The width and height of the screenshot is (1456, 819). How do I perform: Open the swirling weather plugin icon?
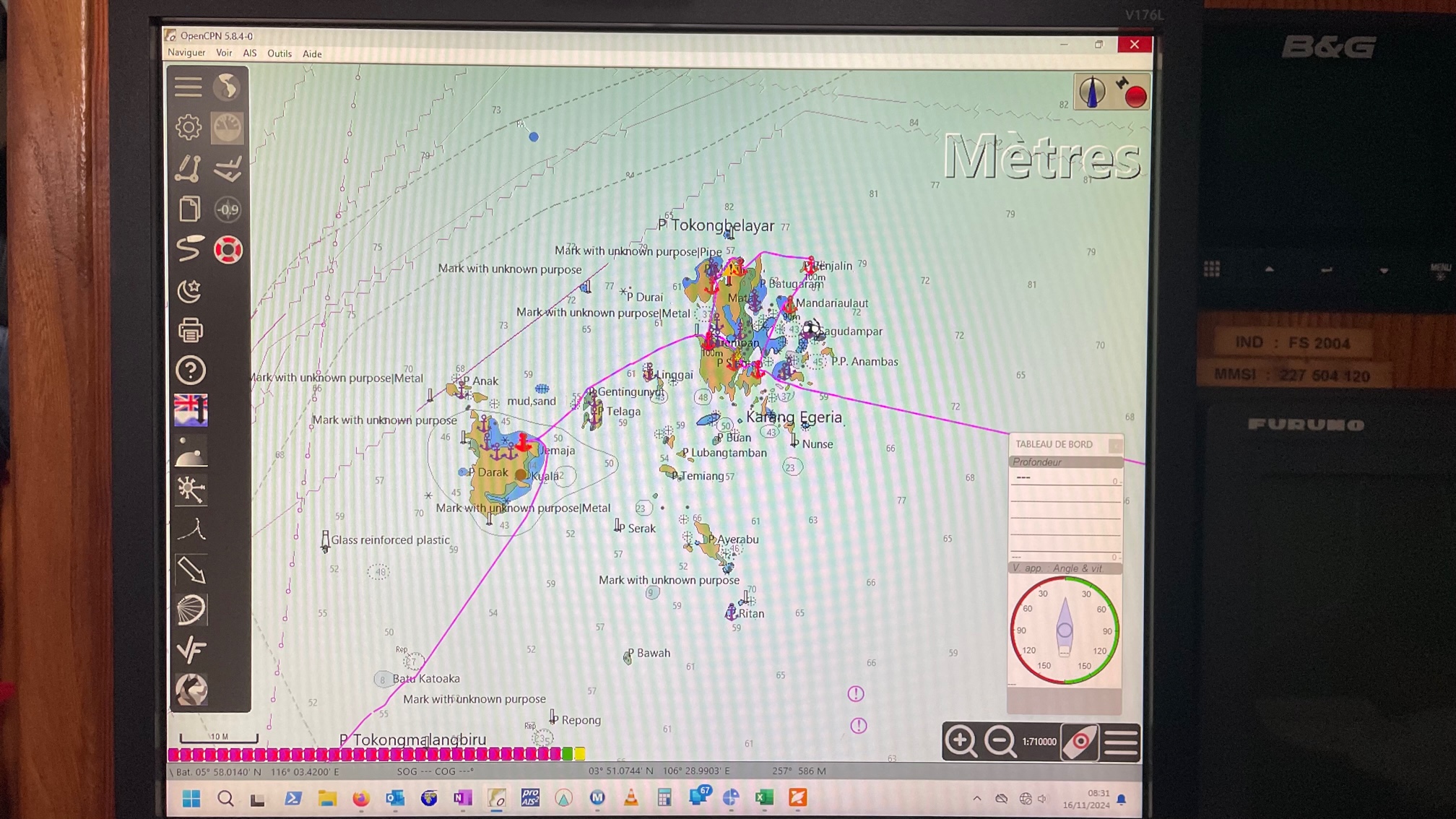191,690
